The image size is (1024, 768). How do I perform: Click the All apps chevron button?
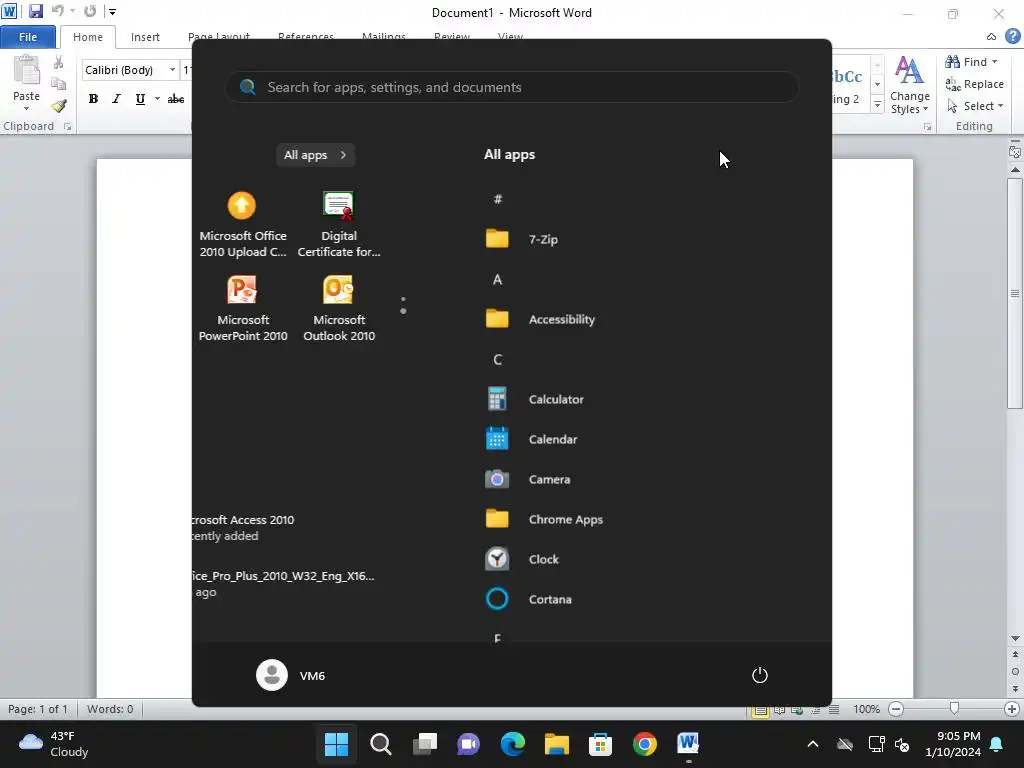pyautogui.click(x=315, y=155)
